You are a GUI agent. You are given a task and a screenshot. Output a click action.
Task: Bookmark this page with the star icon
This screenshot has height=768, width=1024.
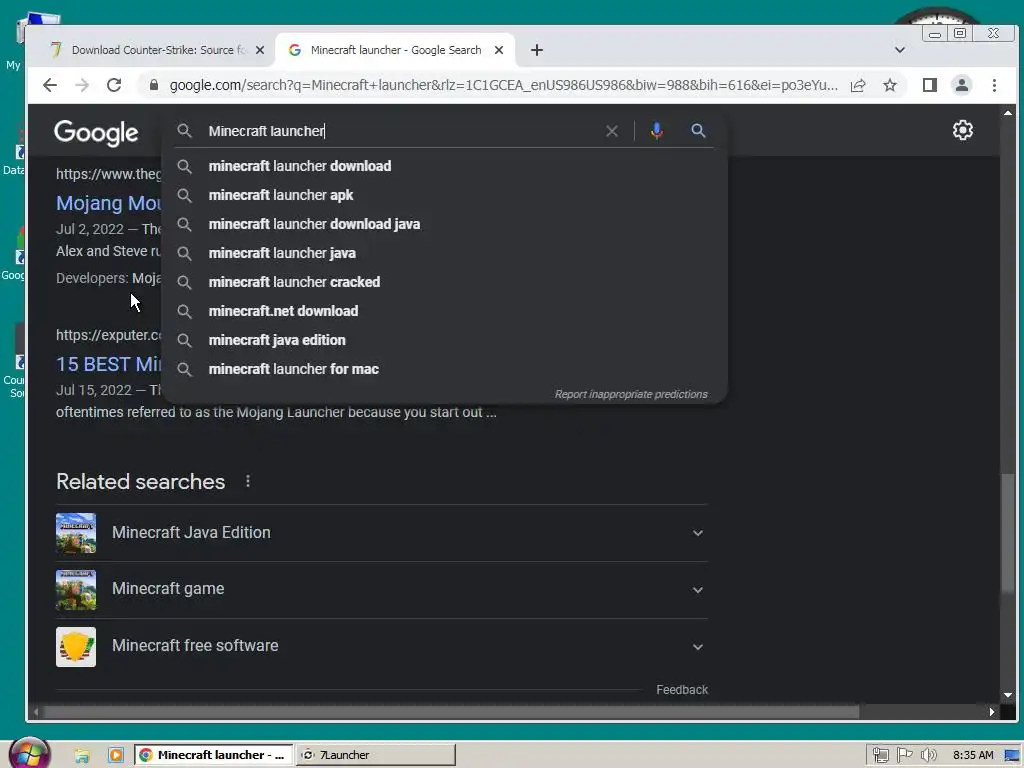(889, 85)
